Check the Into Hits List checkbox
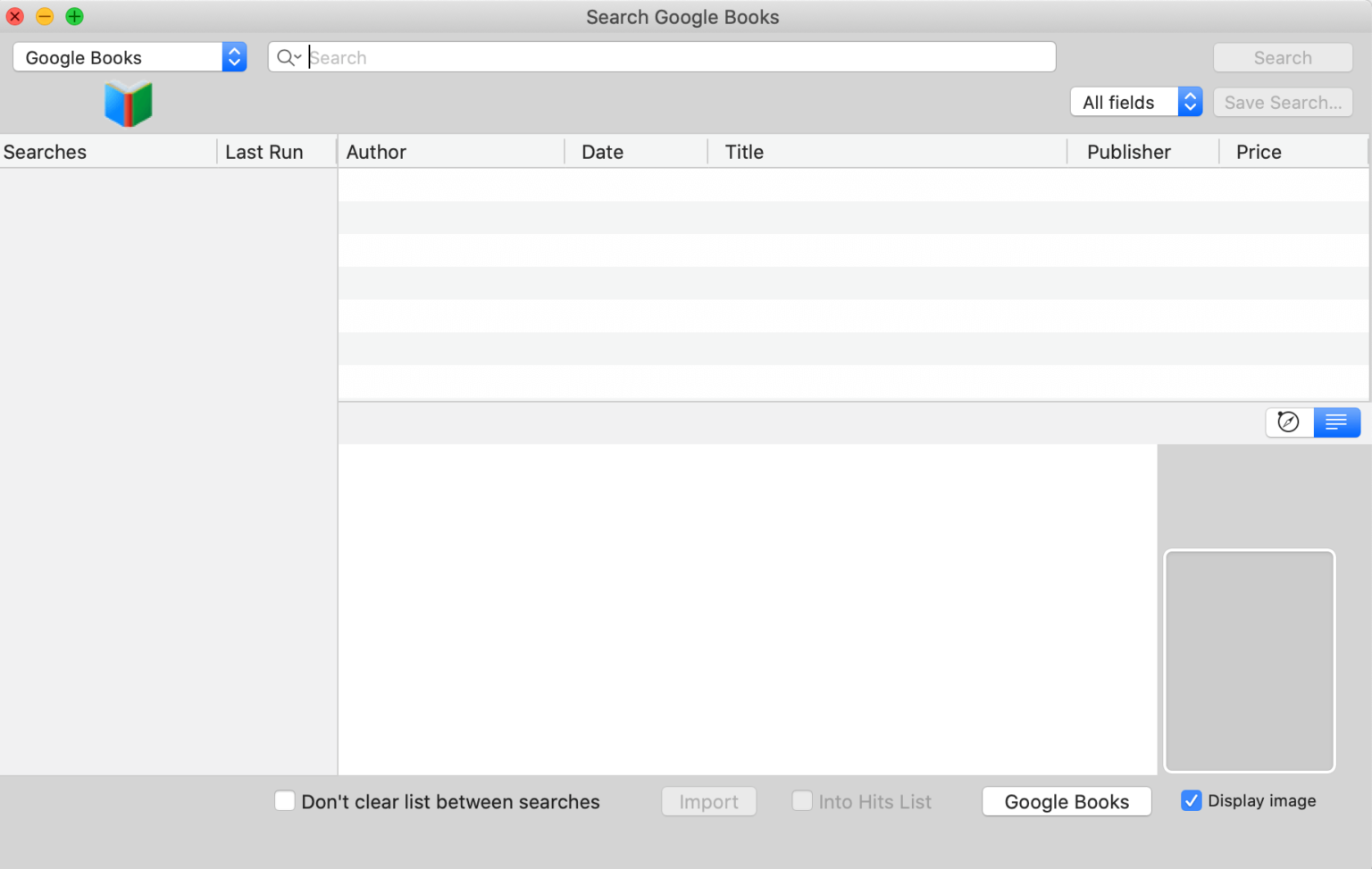The width and height of the screenshot is (1372, 869). 802,801
